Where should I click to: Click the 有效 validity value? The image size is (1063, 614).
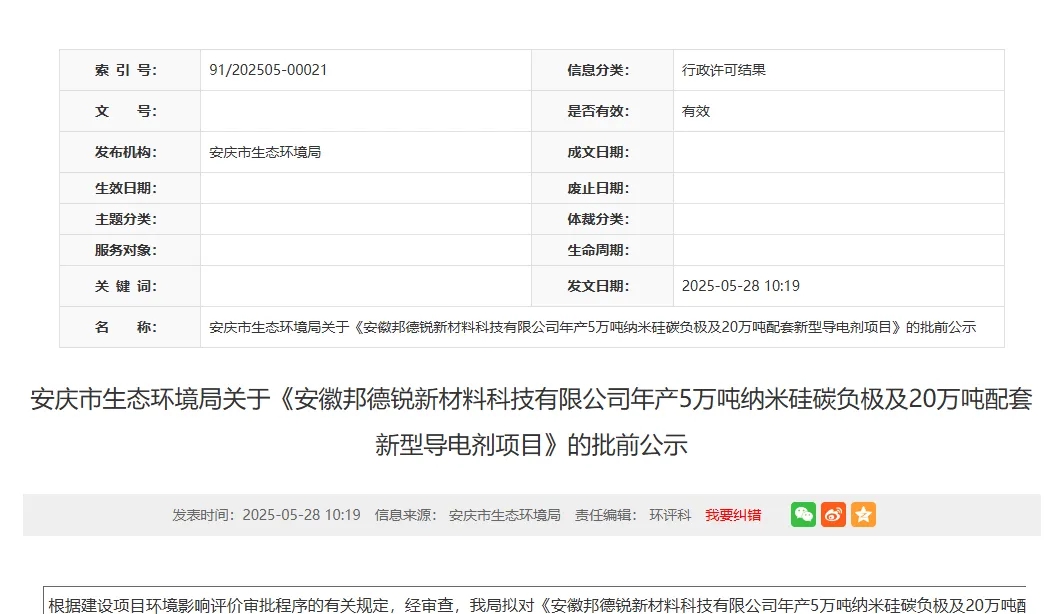[x=696, y=111]
